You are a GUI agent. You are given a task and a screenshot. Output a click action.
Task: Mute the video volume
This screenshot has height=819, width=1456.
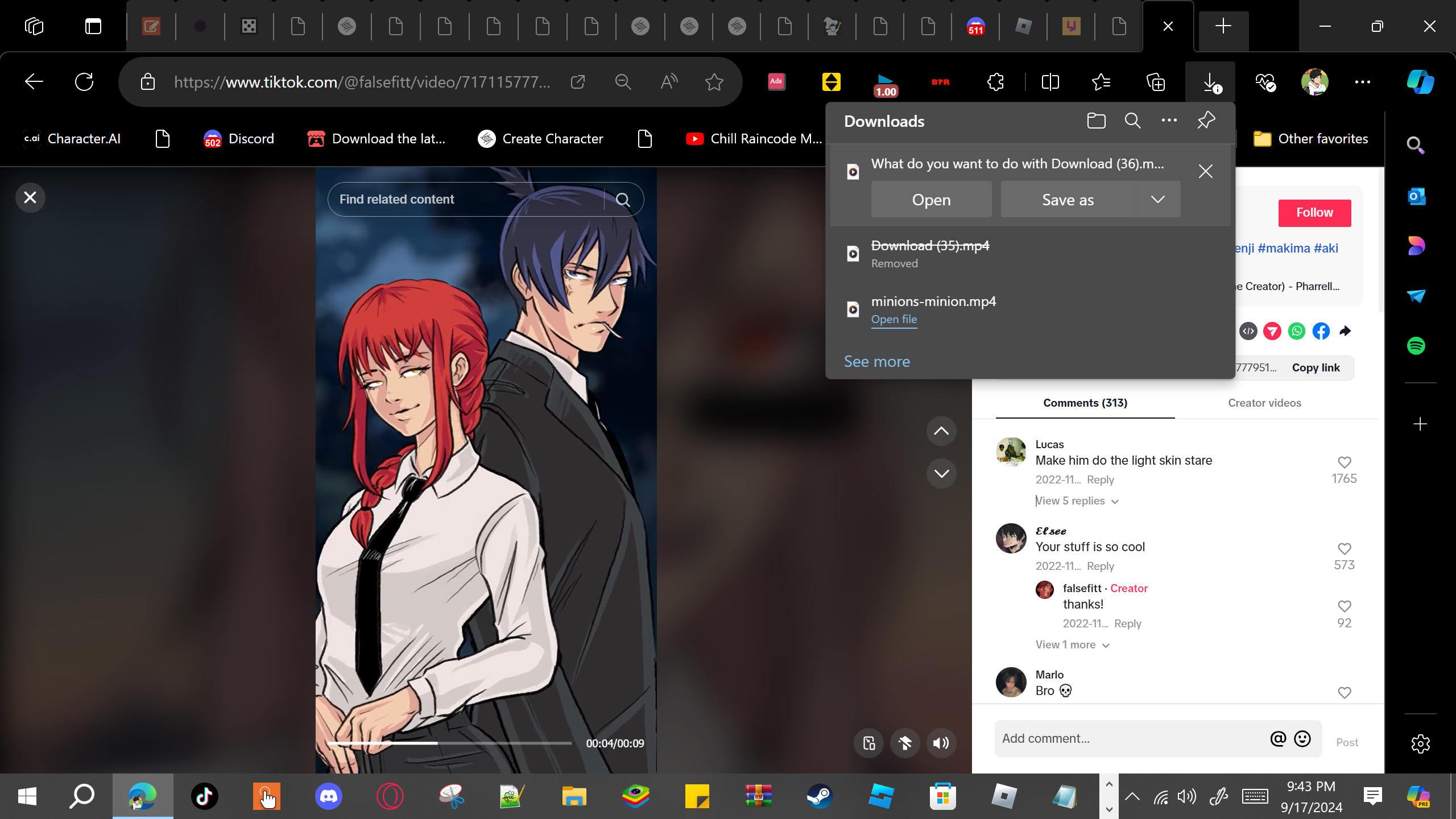tap(941, 743)
